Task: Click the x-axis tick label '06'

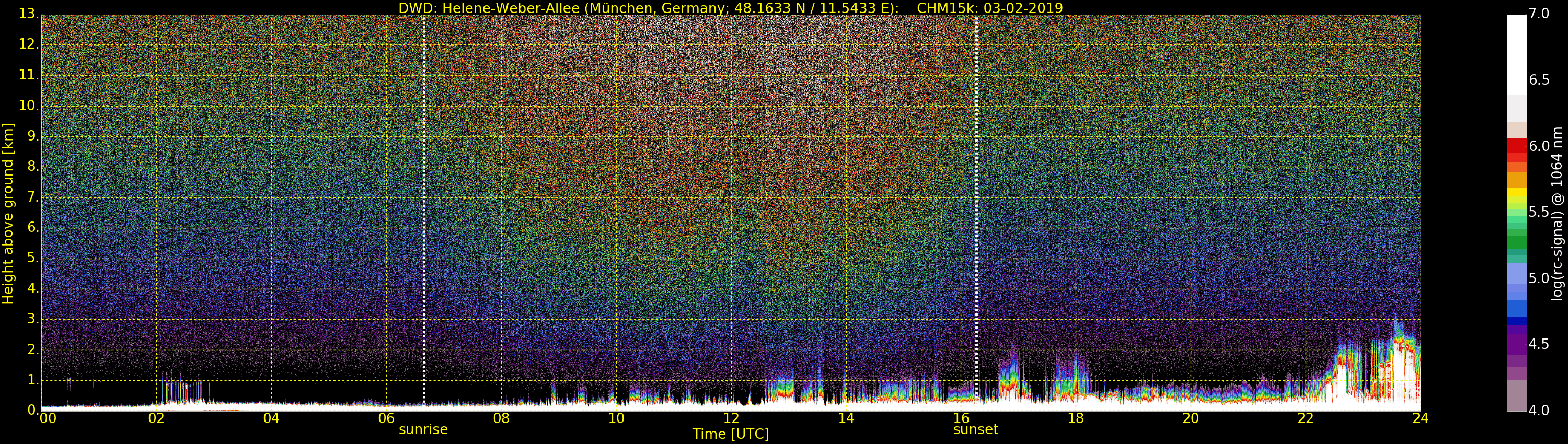Action: [x=386, y=418]
